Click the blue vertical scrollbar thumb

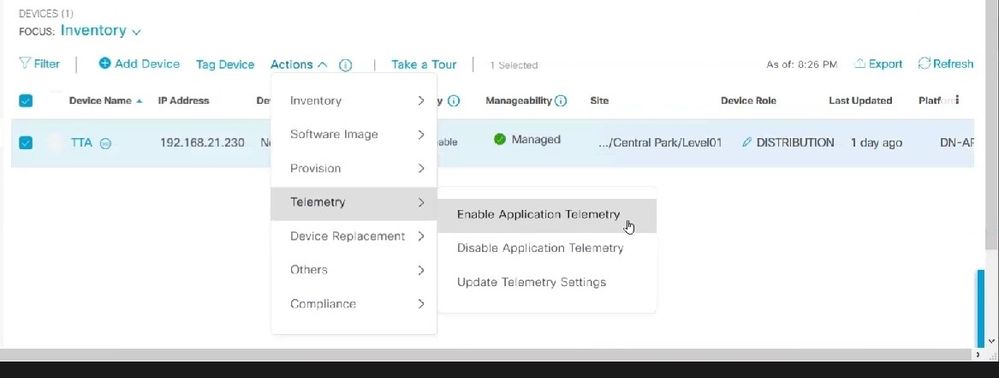(x=981, y=308)
